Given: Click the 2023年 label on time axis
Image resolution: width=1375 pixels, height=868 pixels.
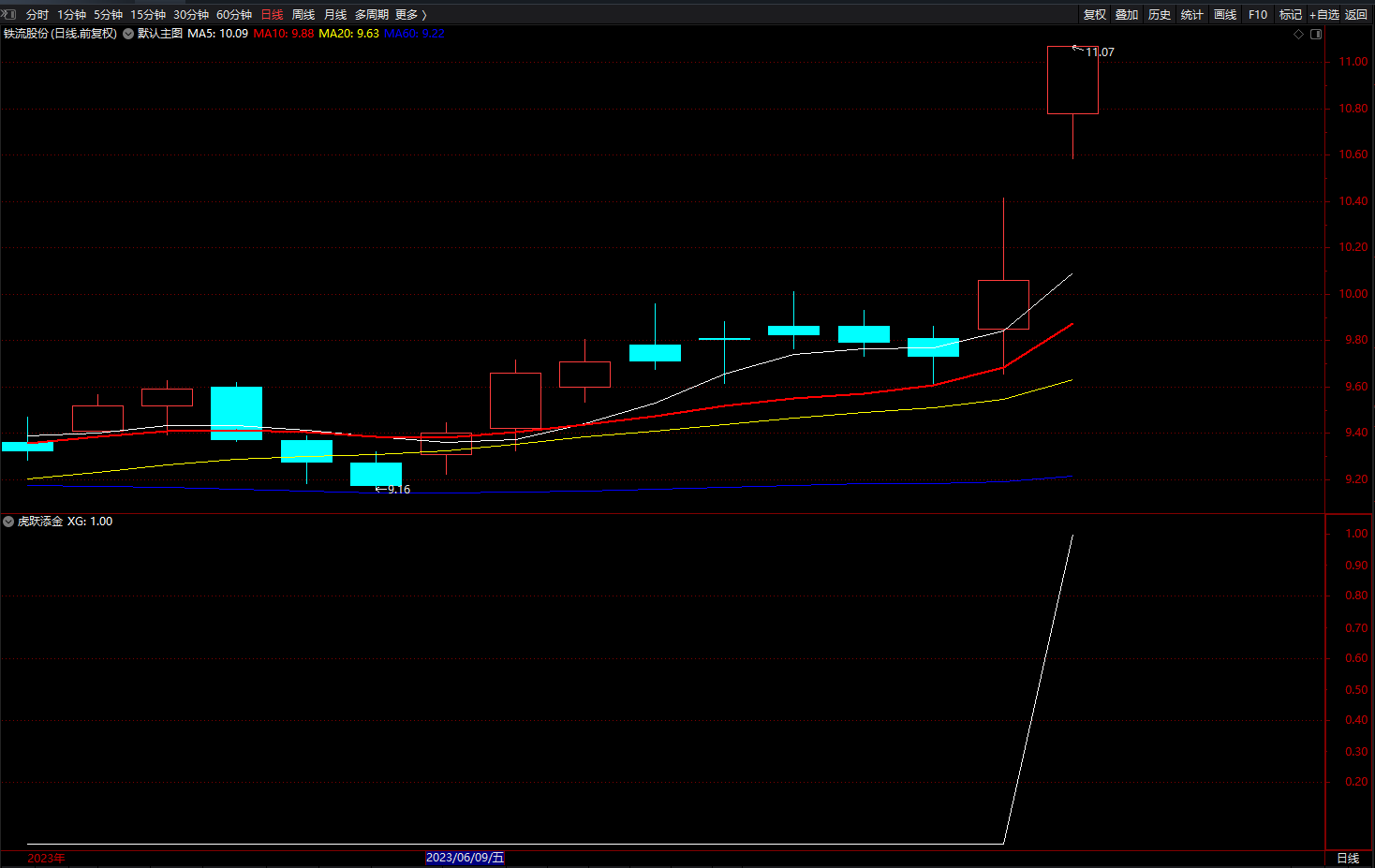Looking at the screenshot, I should point(47,859).
